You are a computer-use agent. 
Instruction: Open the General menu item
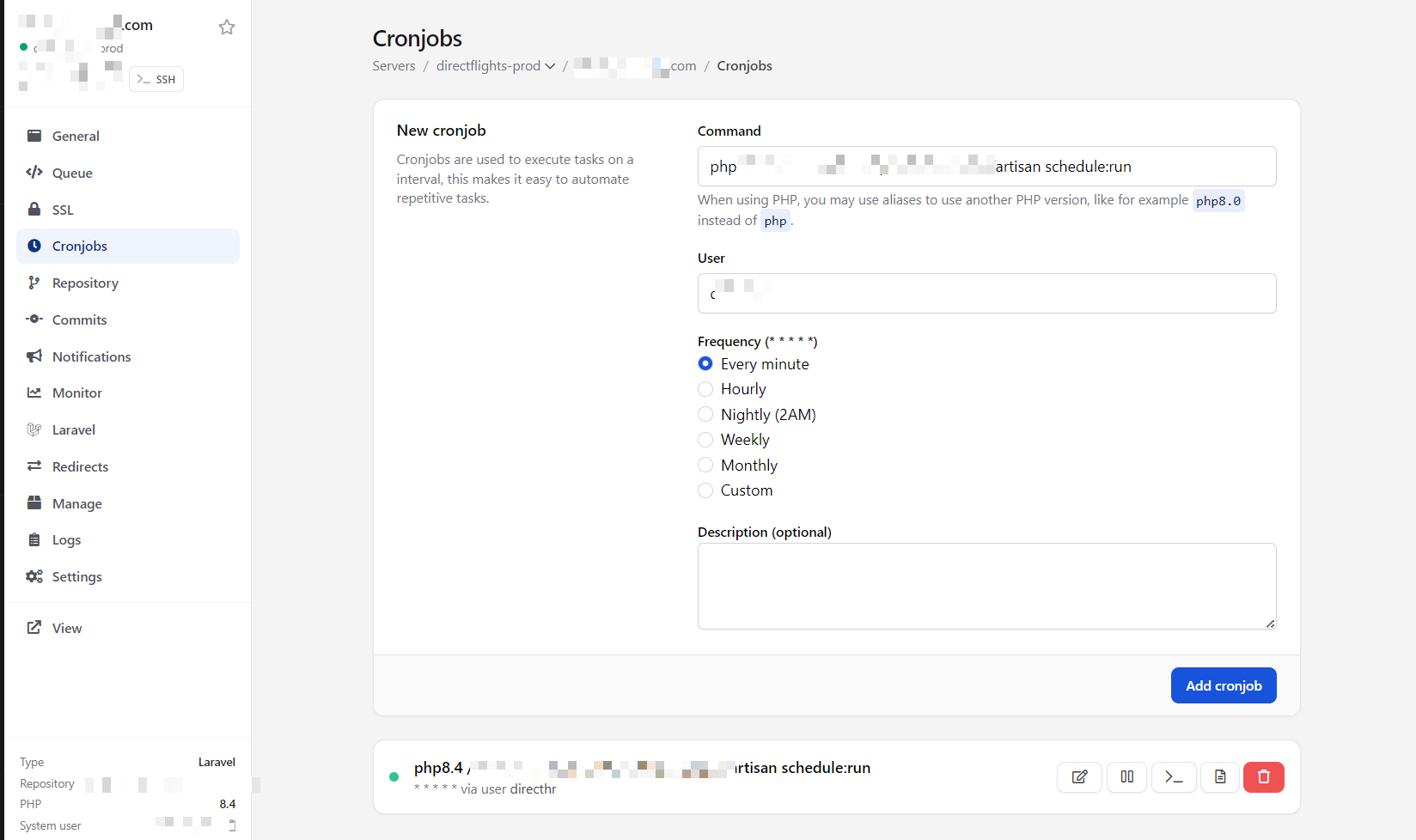coord(128,136)
